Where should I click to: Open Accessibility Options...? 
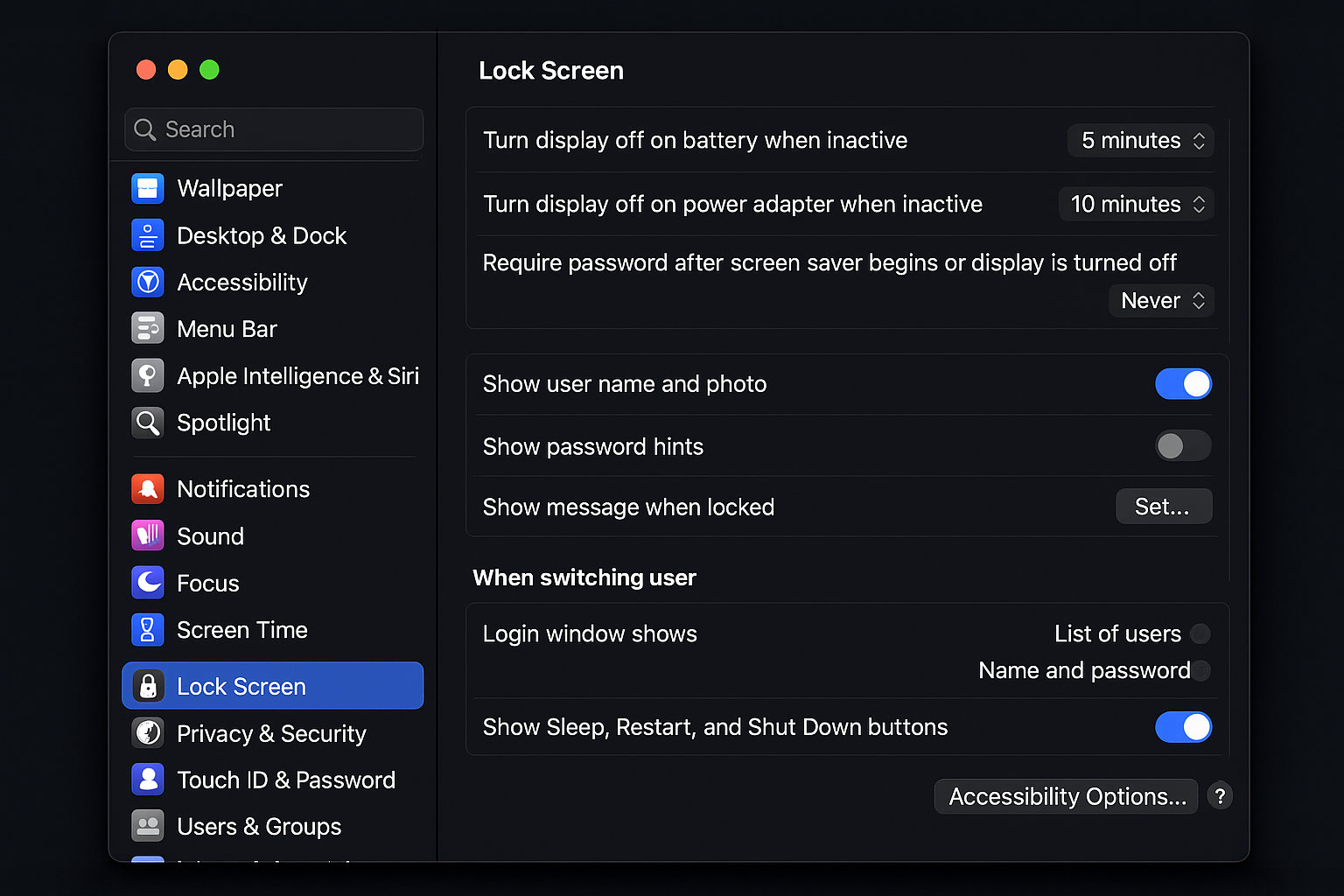(x=1066, y=796)
